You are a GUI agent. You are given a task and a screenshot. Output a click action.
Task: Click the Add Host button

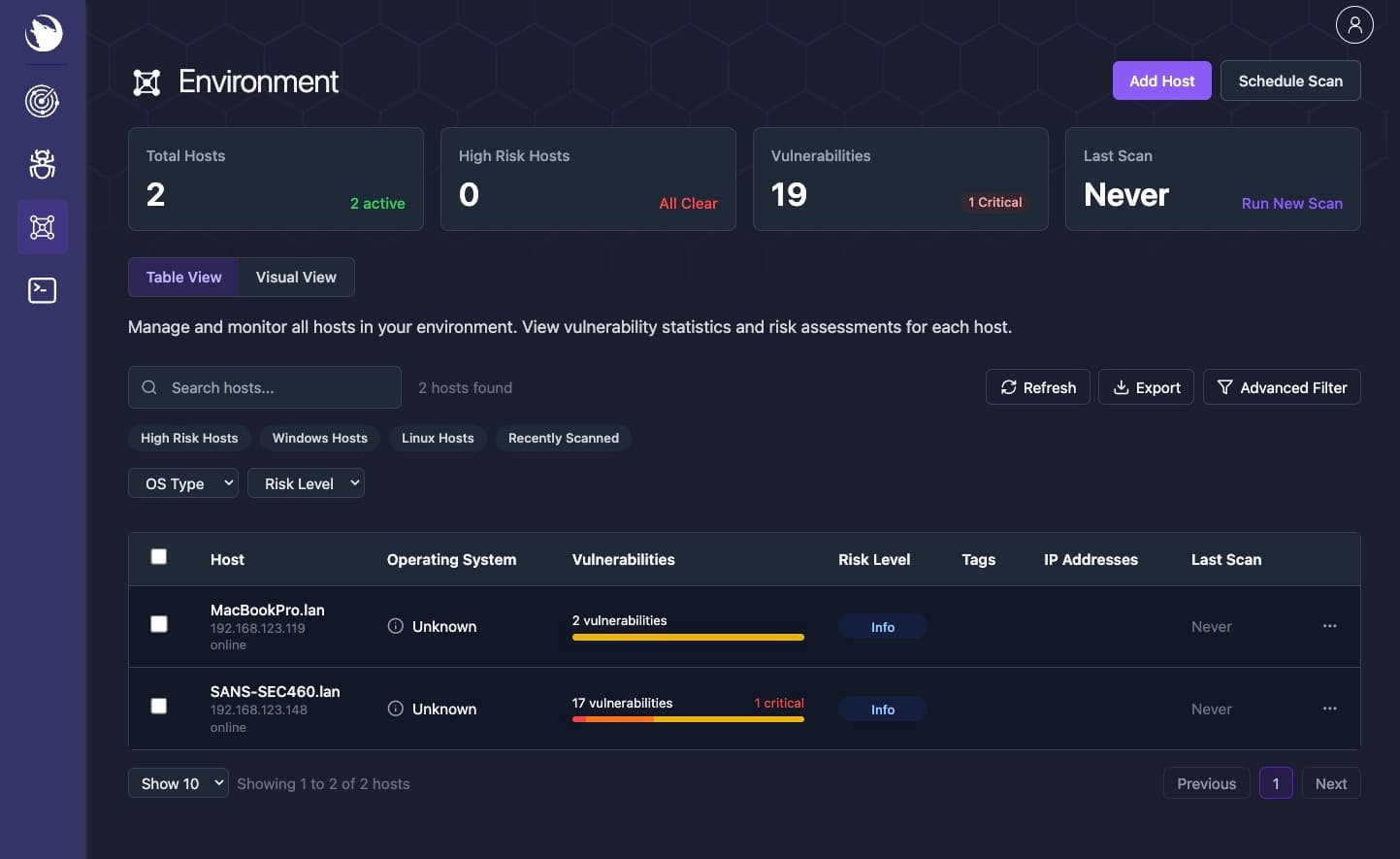pos(1161,81)
